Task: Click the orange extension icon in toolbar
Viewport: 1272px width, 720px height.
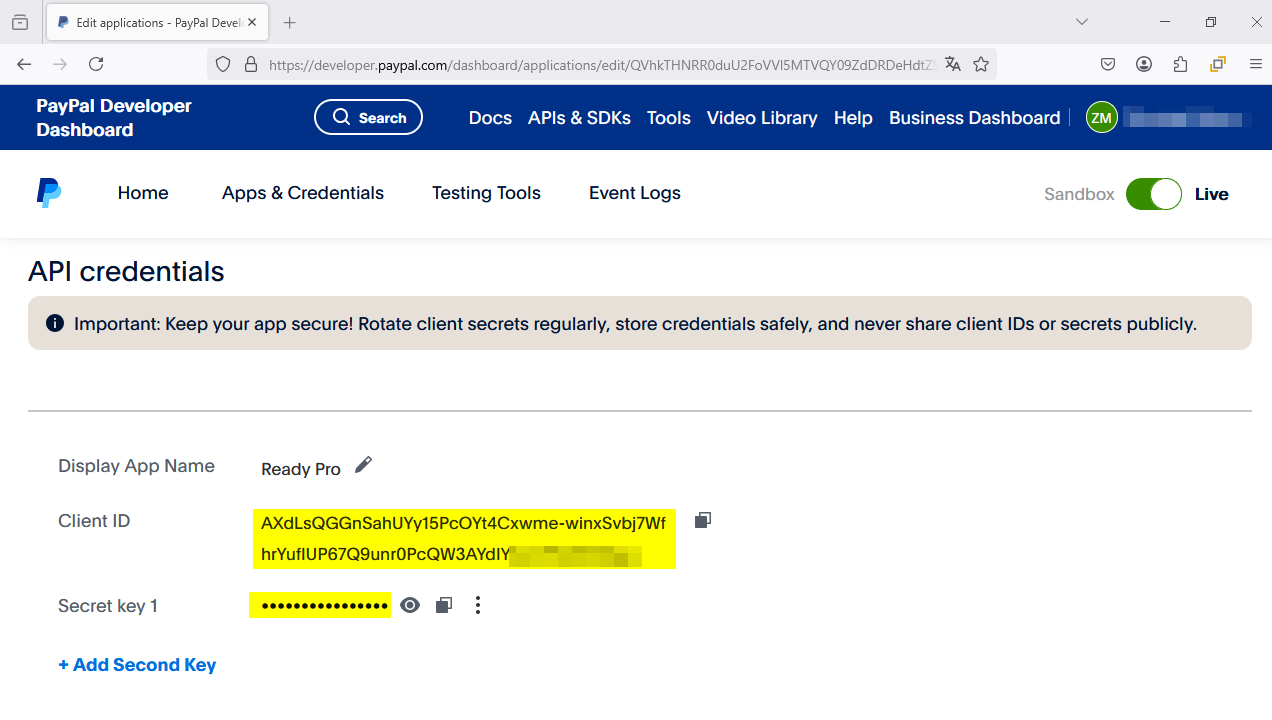Action: click(1217, 64)
